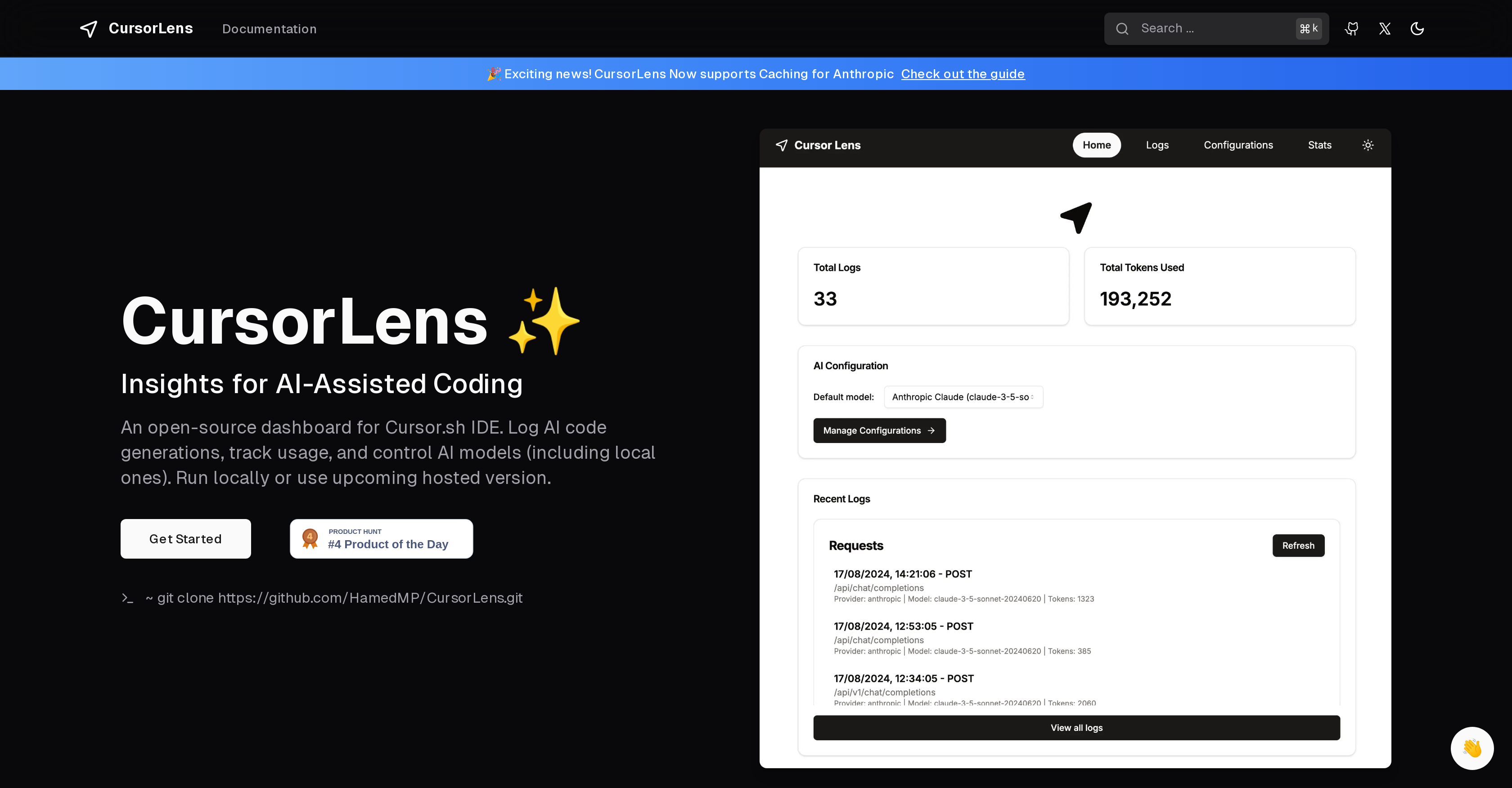Follow the Check out the guide link
1512x788 pixels.
(x=963, y=73)
